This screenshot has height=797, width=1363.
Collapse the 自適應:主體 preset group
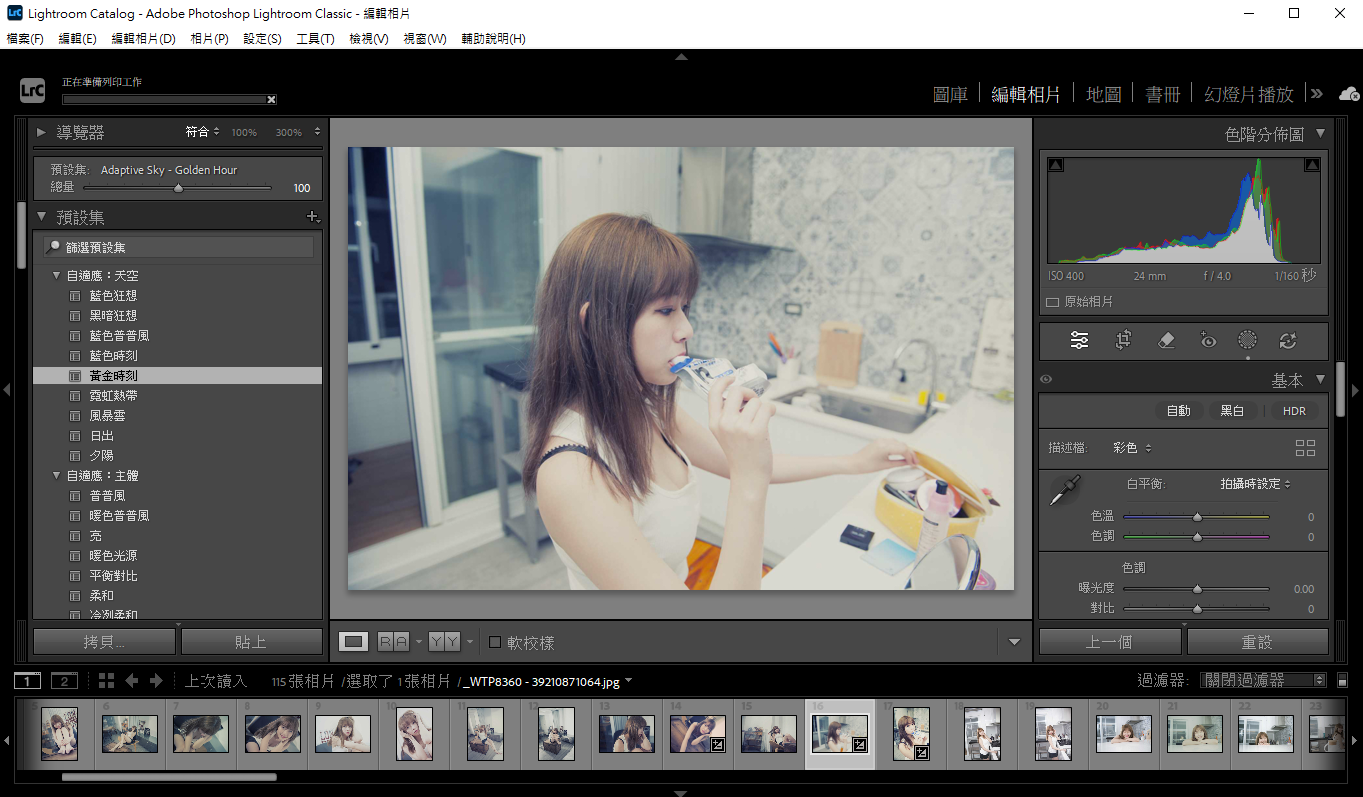pyautogui.click(x=57, y=475)
